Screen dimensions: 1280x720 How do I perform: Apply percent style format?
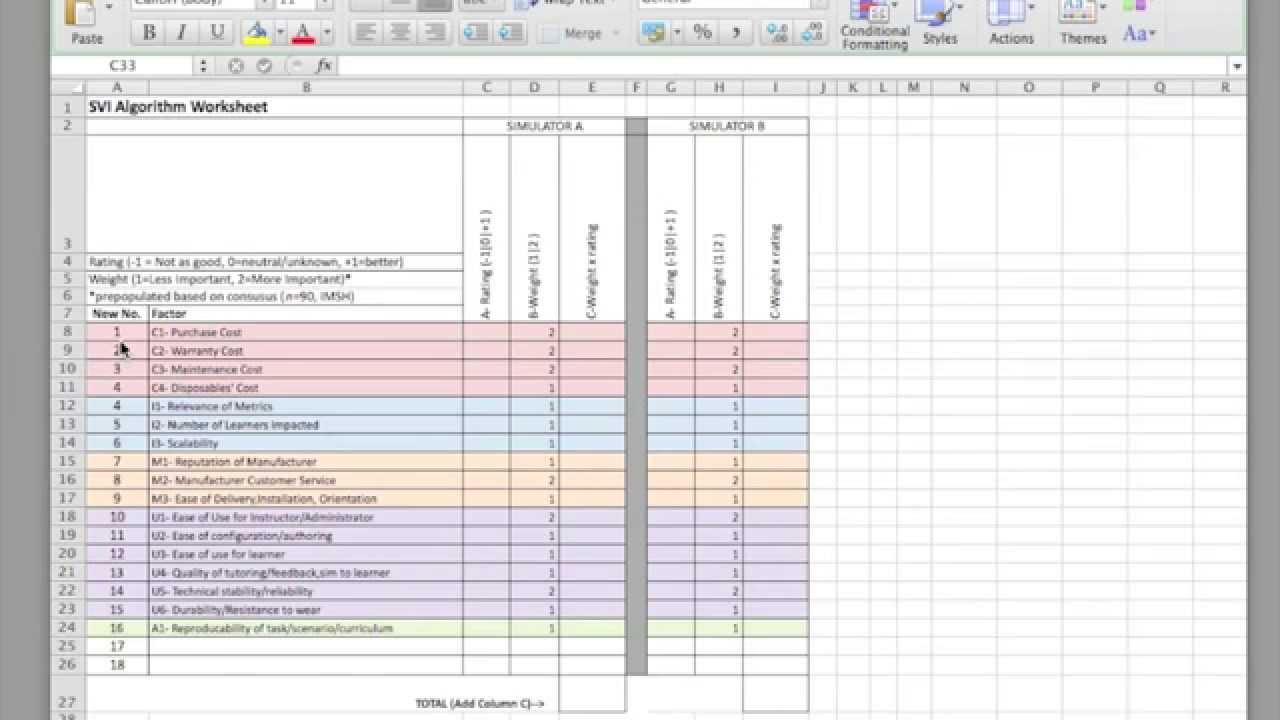(x=702, y=32)
